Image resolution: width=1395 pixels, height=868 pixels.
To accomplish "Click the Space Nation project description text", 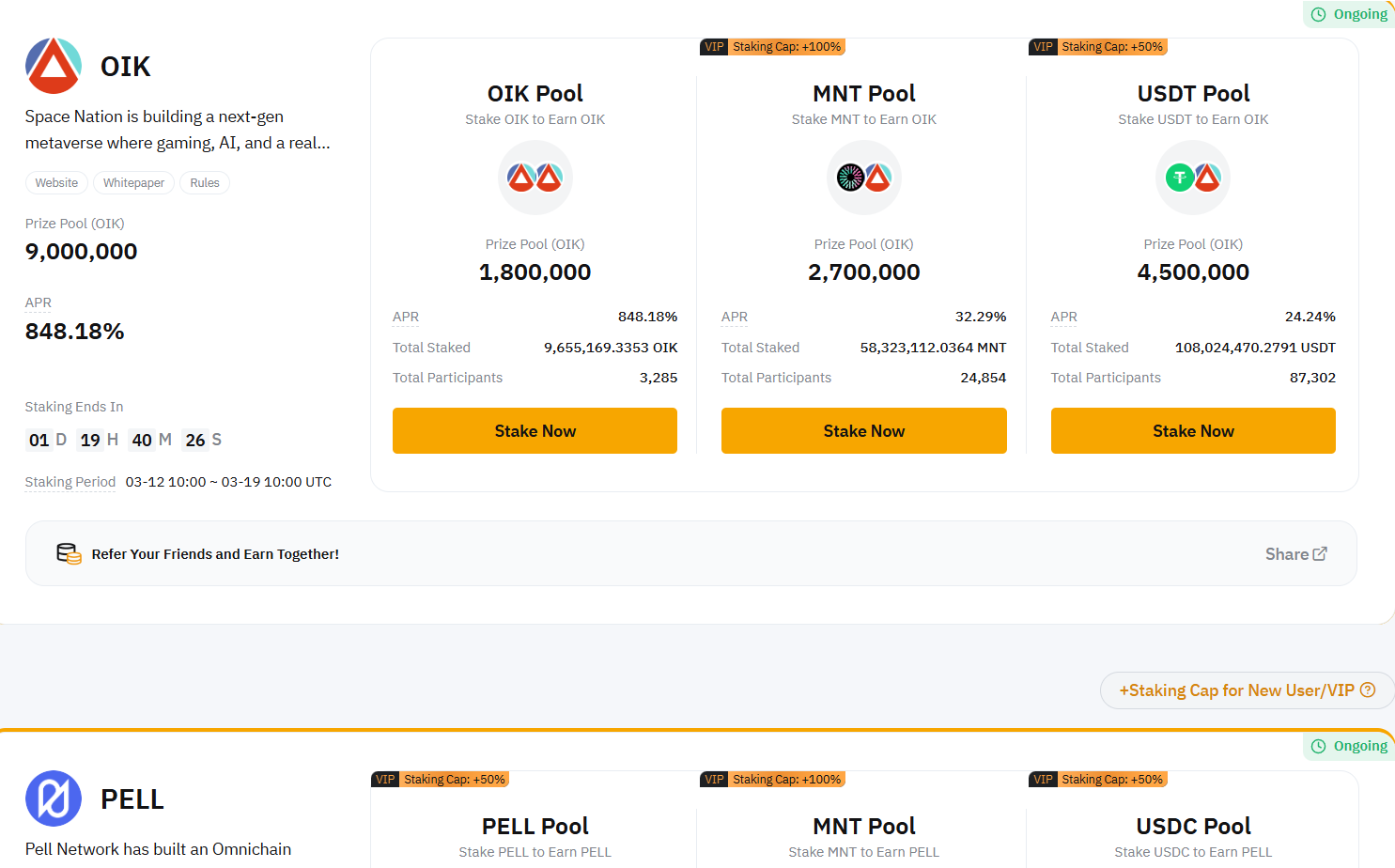I will 178,130.
